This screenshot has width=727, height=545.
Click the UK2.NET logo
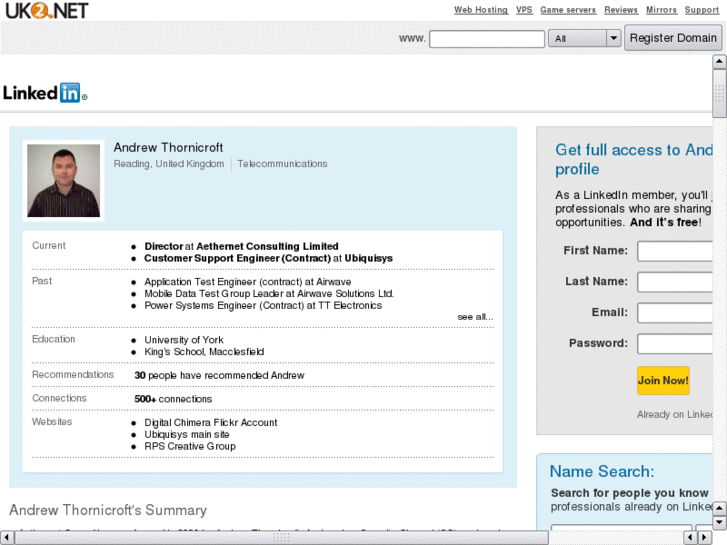(x=46, y=10)
